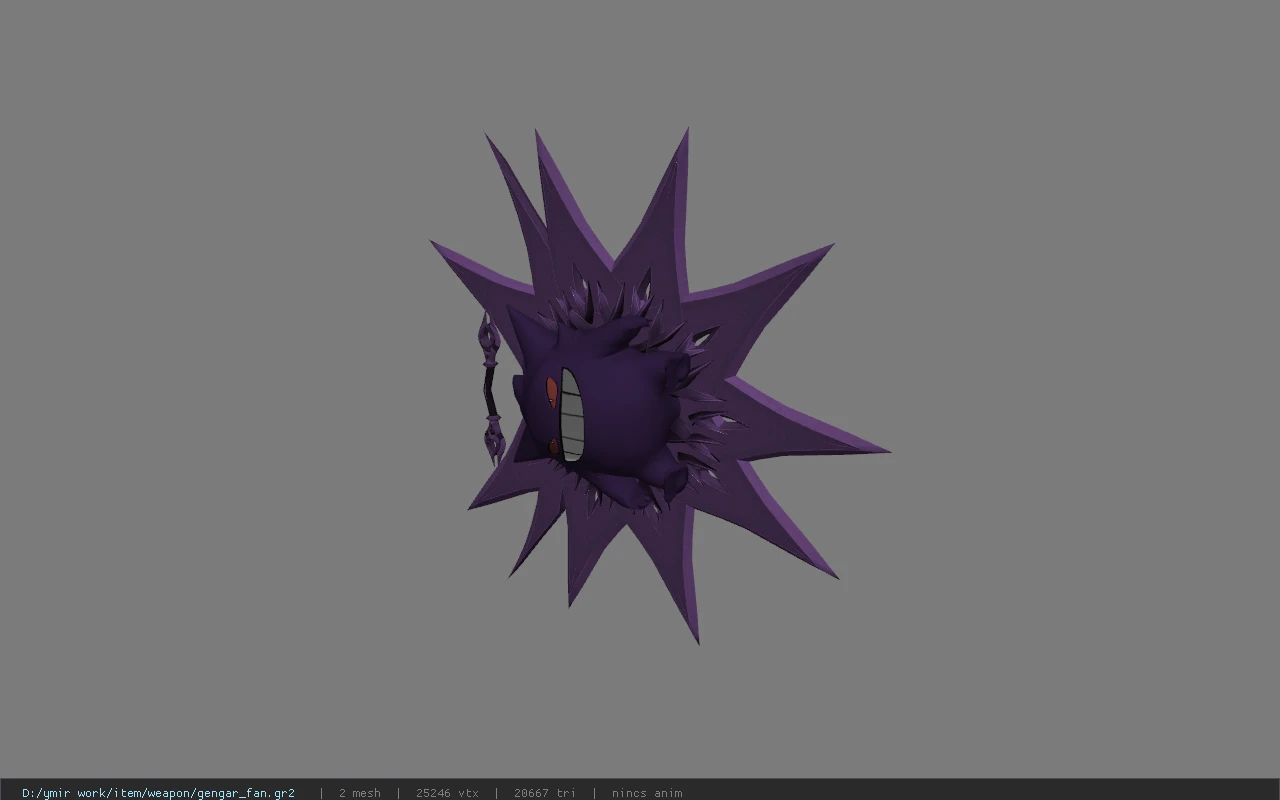Click the '2 mesh' status bar entry
The image size is (1280, 800).
click(360, 793)
